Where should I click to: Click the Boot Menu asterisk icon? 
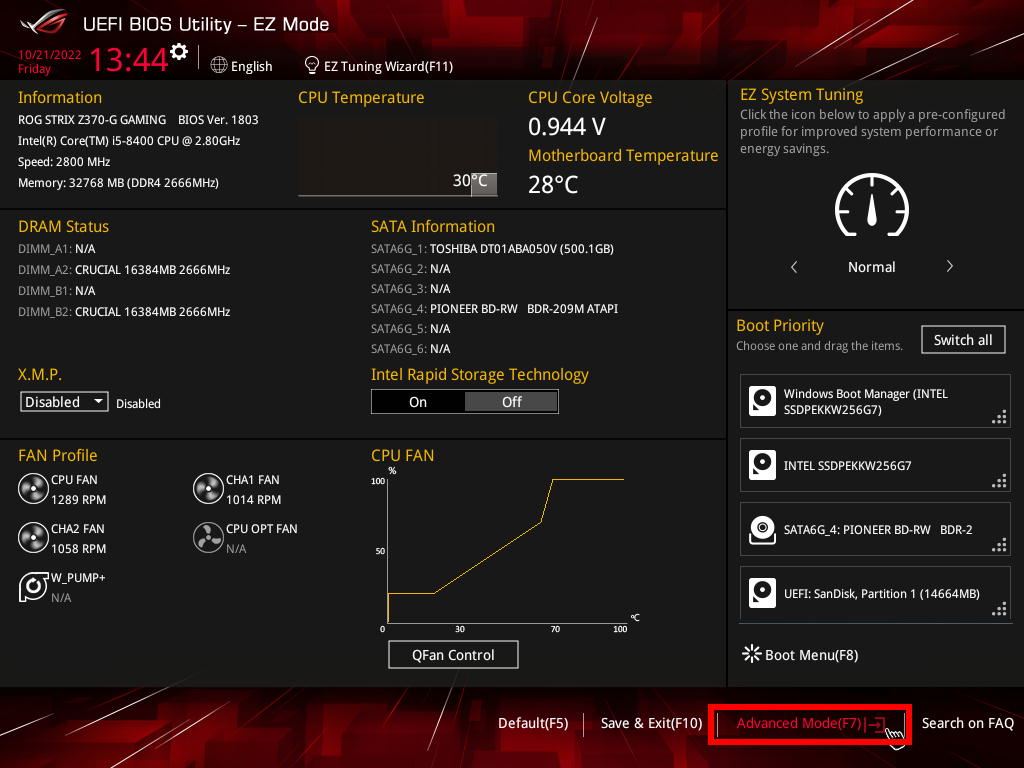(x=751, y=654)
